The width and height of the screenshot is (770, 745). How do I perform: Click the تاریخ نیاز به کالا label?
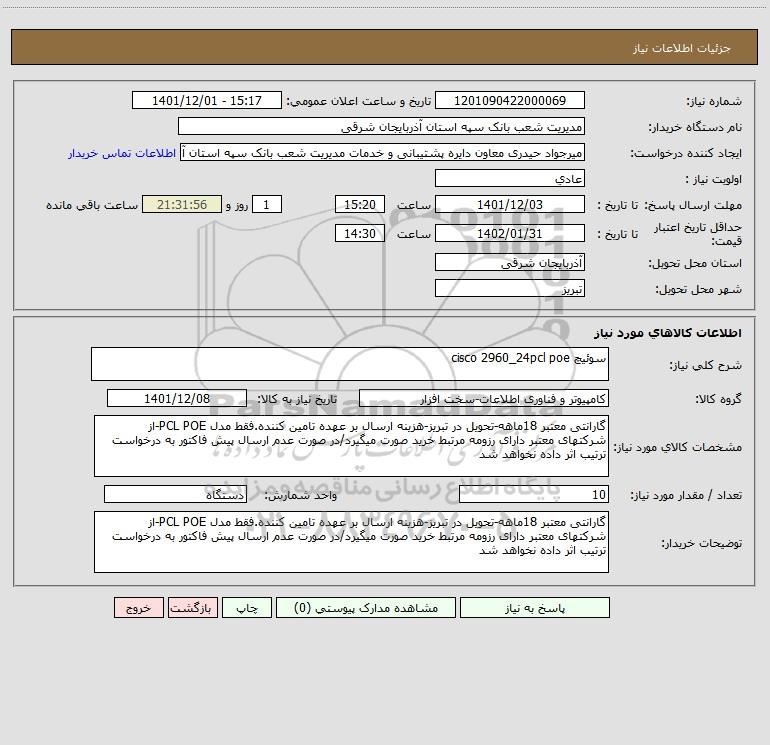point(297,399)
